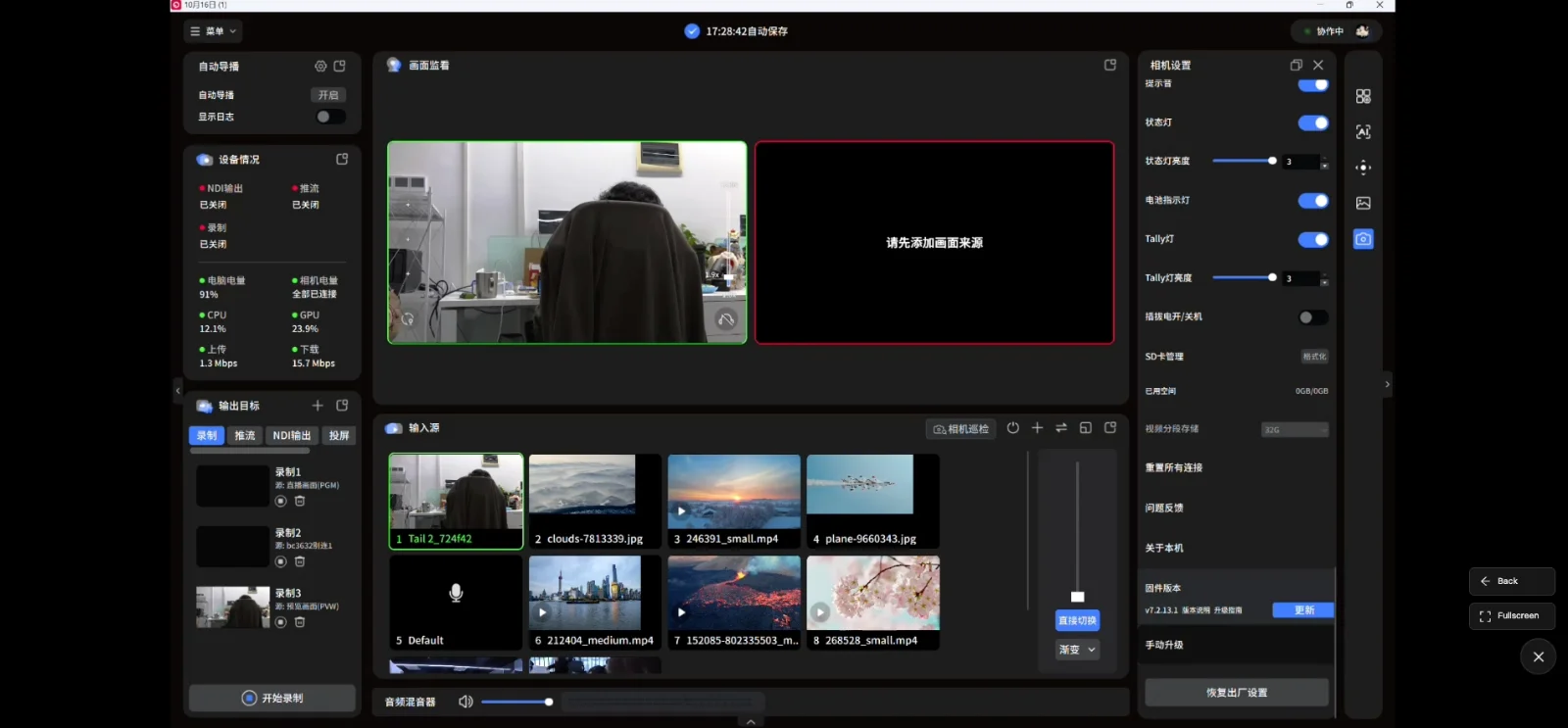This screenshot has width=1568, height=728.
Task: Disable the Tally灯 switch
Action: click(x=1313, y=240)
